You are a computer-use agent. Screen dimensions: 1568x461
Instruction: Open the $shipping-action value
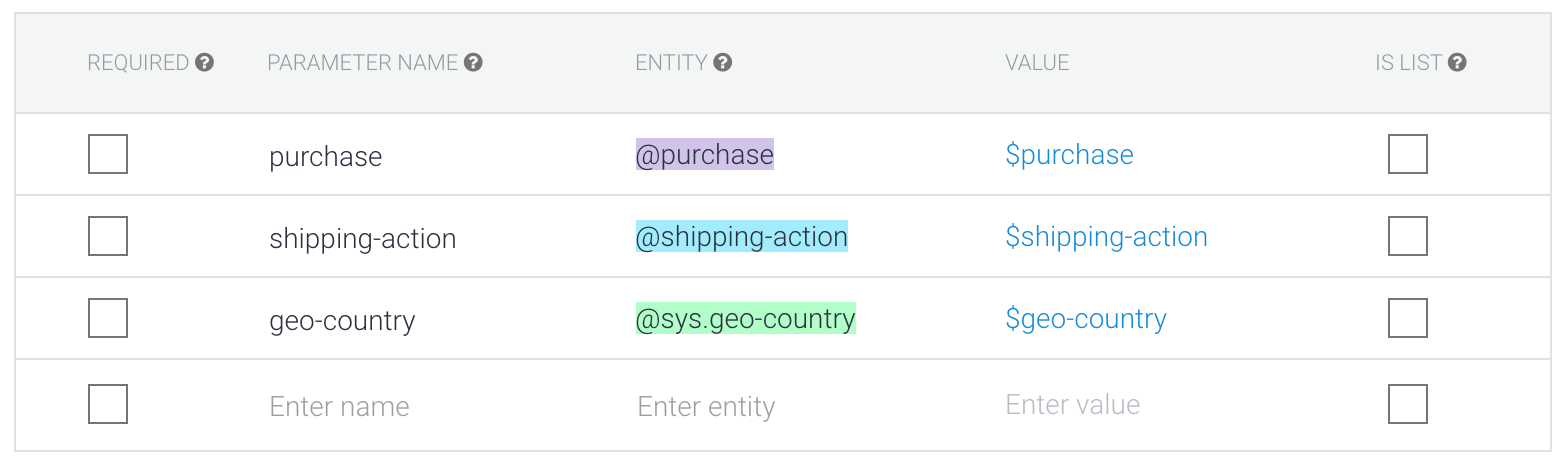coord(1106,237)
